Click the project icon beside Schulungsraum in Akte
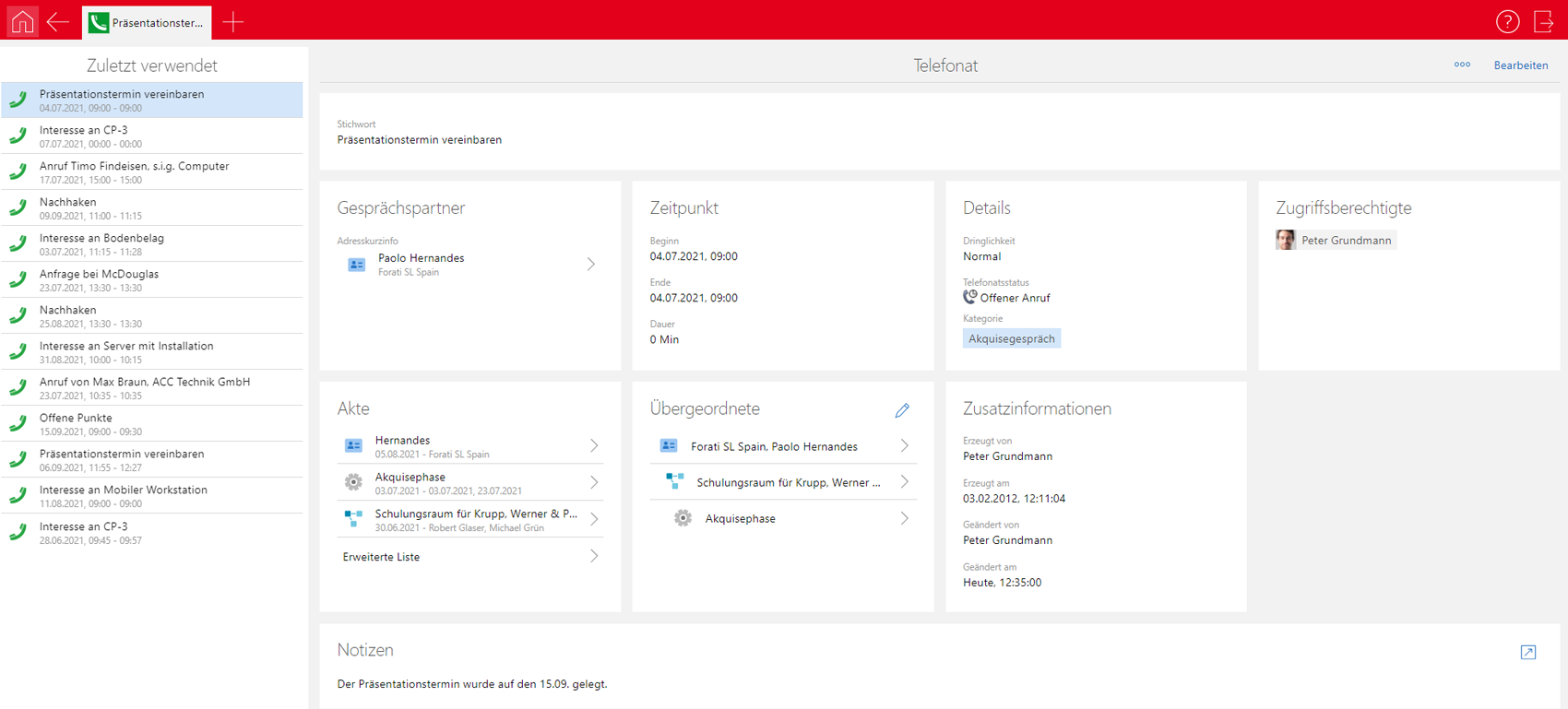The height and width of the screenshot is (709, 1568). [x=353, y=519]
